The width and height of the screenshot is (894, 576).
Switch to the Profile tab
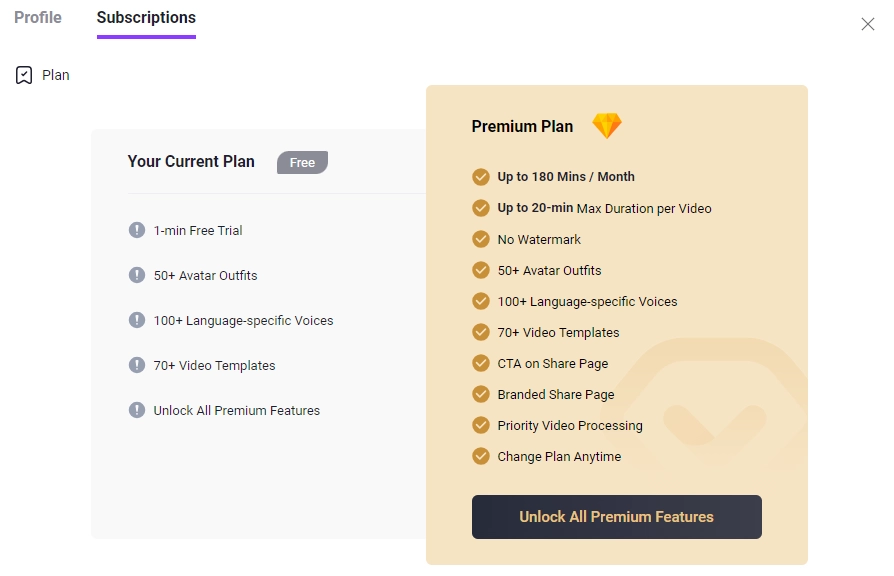38,18
